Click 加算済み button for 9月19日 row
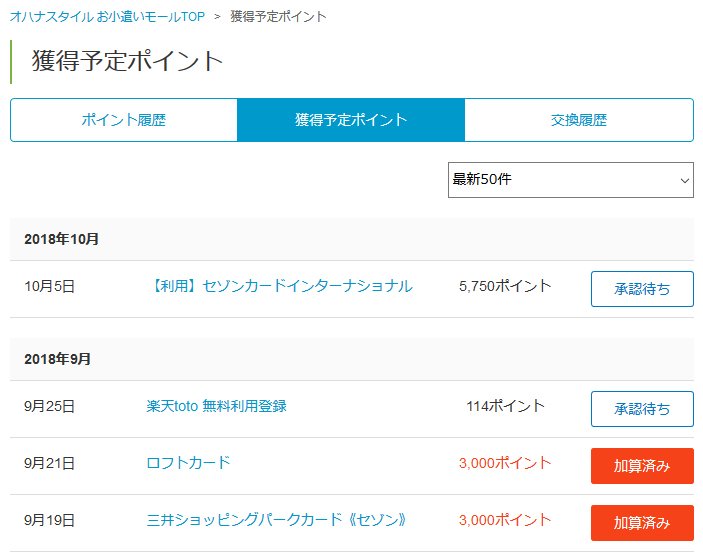 642,523
